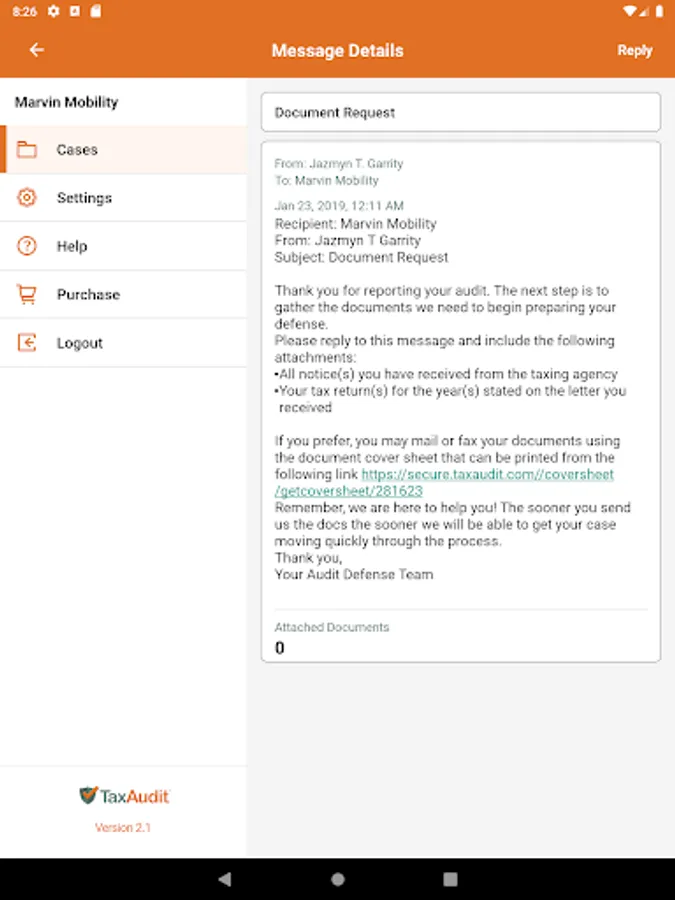Viewport: 675px width, 900px height.
Task: Click the Cases folder icon
Action: coord(26,150)
